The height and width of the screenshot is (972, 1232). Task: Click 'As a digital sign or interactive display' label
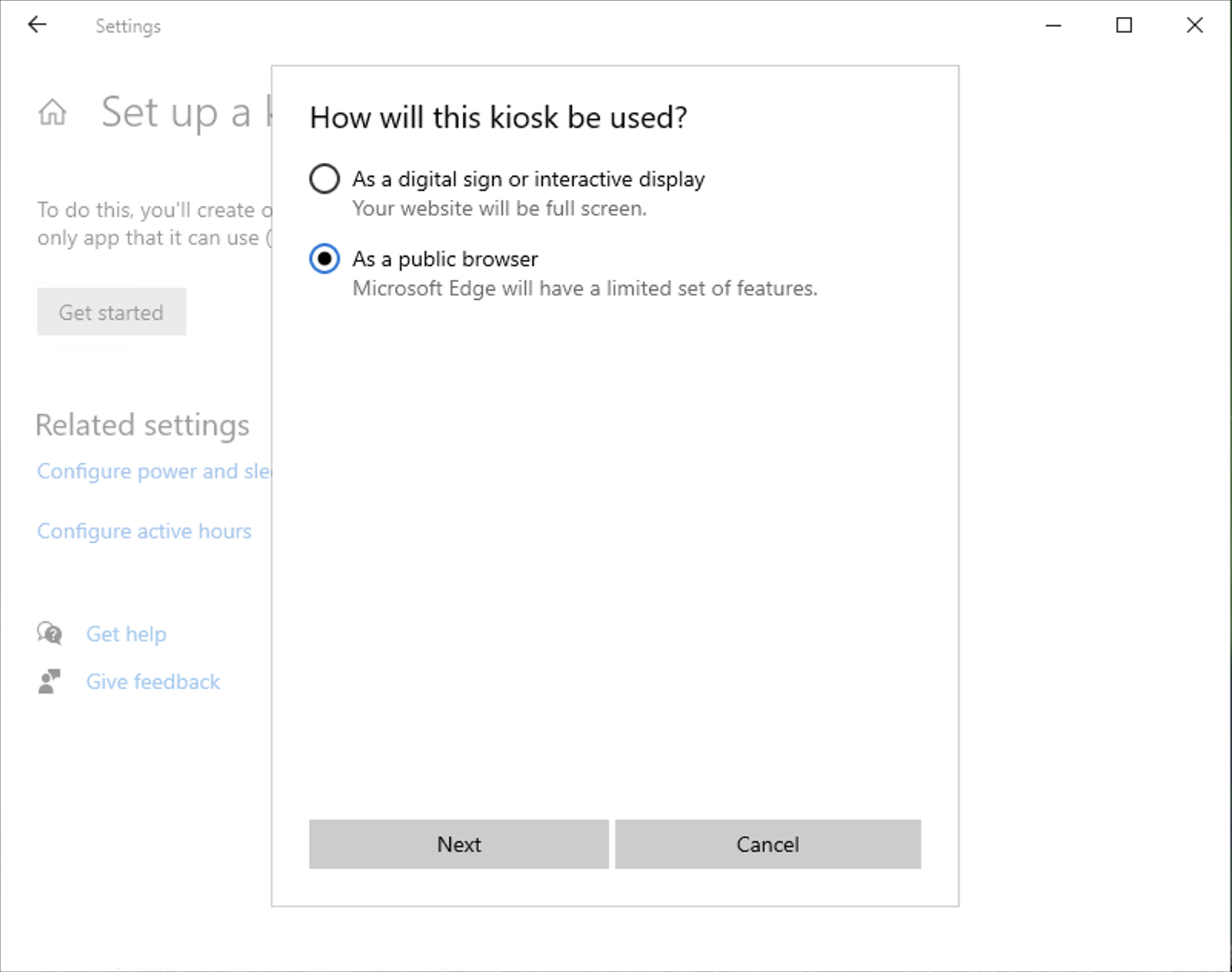(528, 179)
